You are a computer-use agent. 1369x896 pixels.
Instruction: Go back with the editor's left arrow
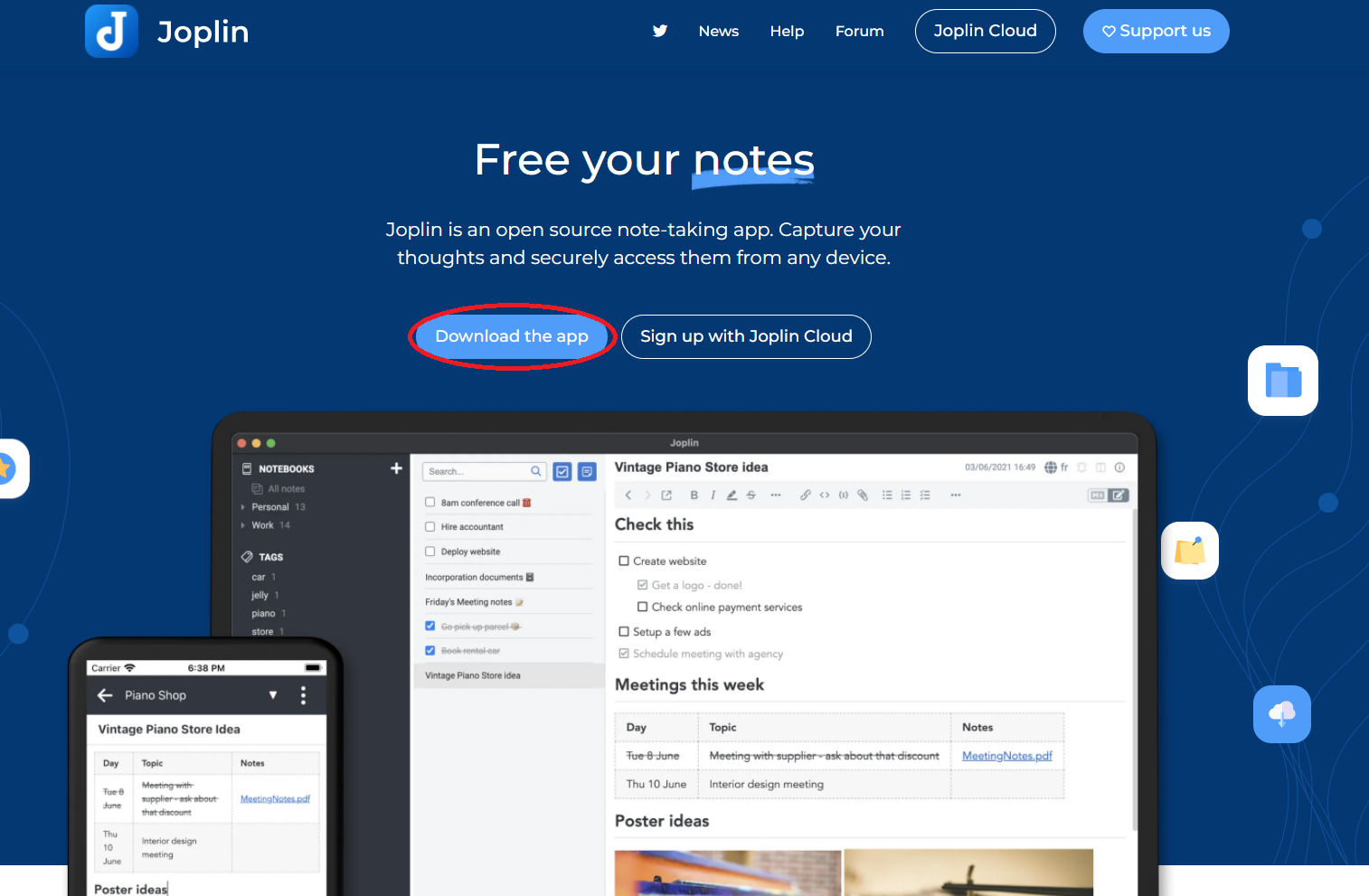coord(628,495)
